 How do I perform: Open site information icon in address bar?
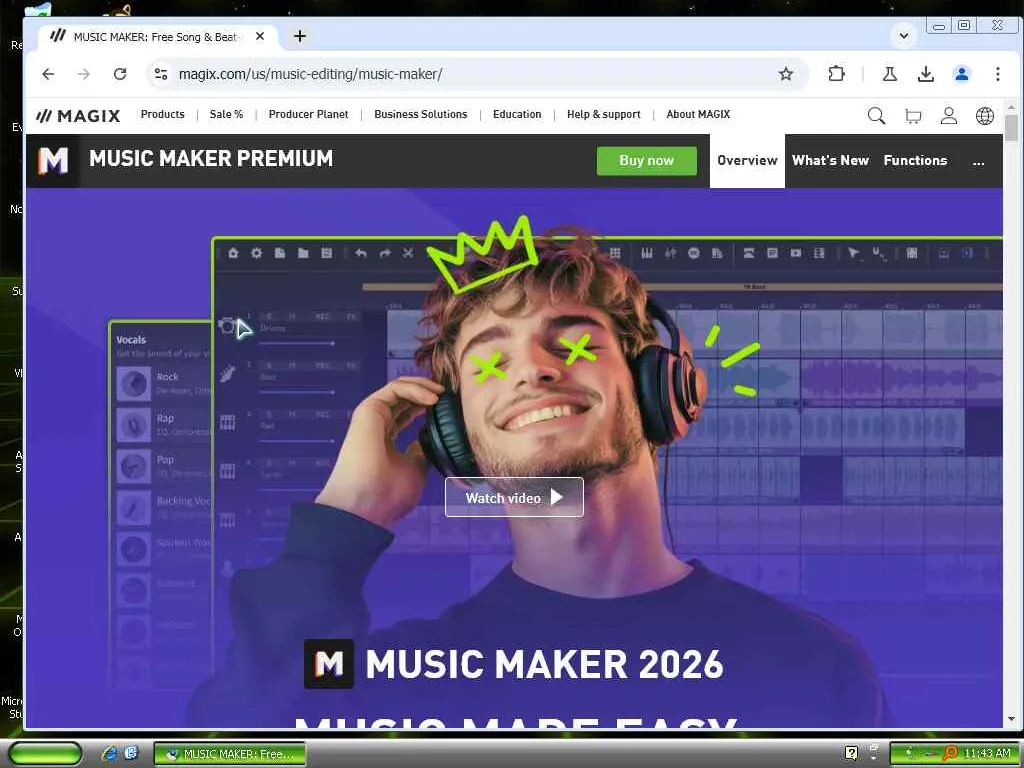tap(161, 74)
